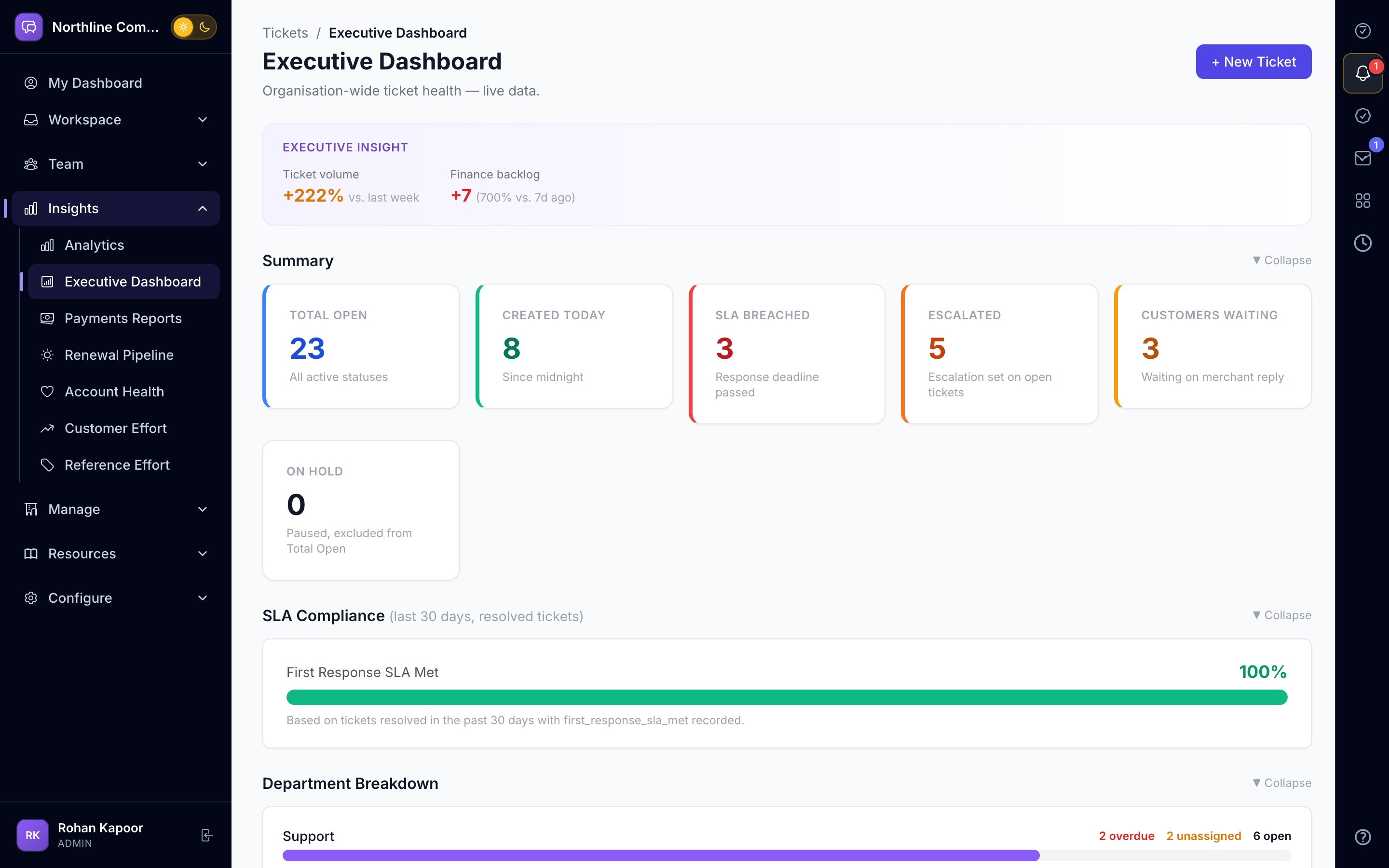Click the approvals checkmark badge icon

[1362, 115]
